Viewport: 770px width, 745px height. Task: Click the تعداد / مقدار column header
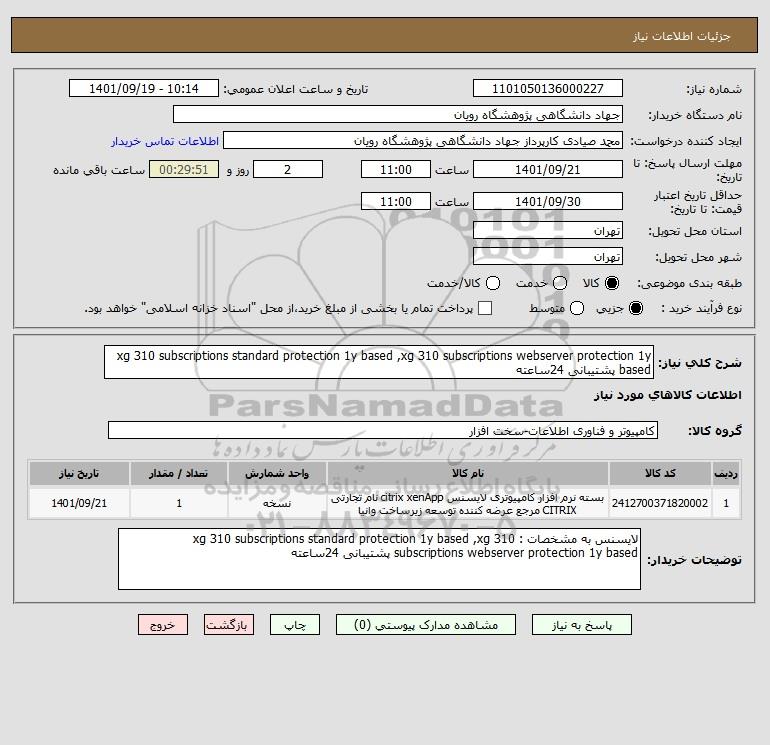pos(179,473)
